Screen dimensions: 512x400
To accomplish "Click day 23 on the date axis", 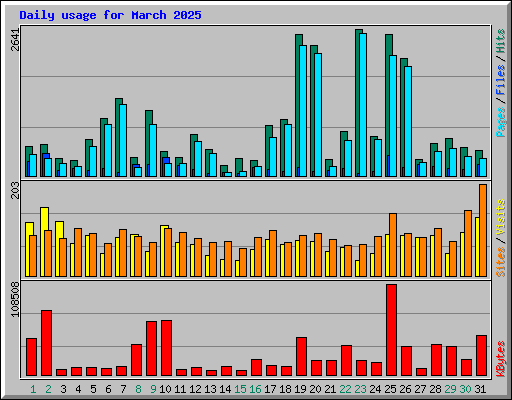I will click(x=360, y=389).
